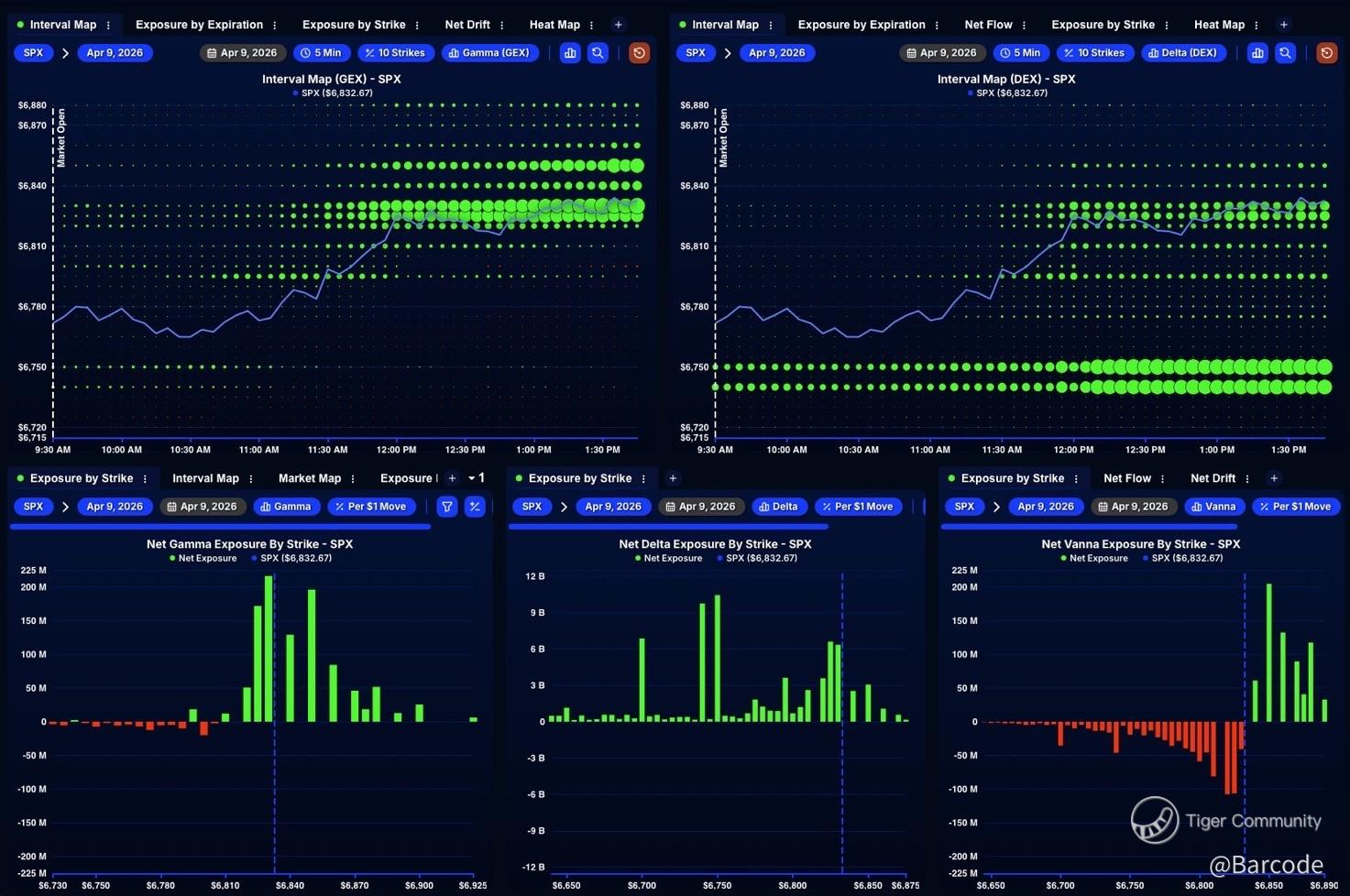1350x896 pixels.
Task: Open the 5 Min interval dropdown in GEX panel
Action: click(321, 53)
